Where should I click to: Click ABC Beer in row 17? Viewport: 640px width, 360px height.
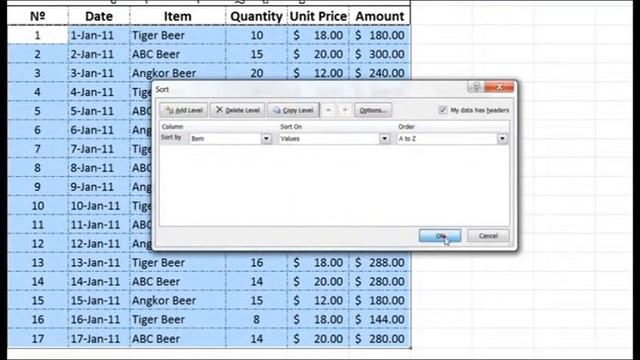pyautogui.click(x=178, y=338)
